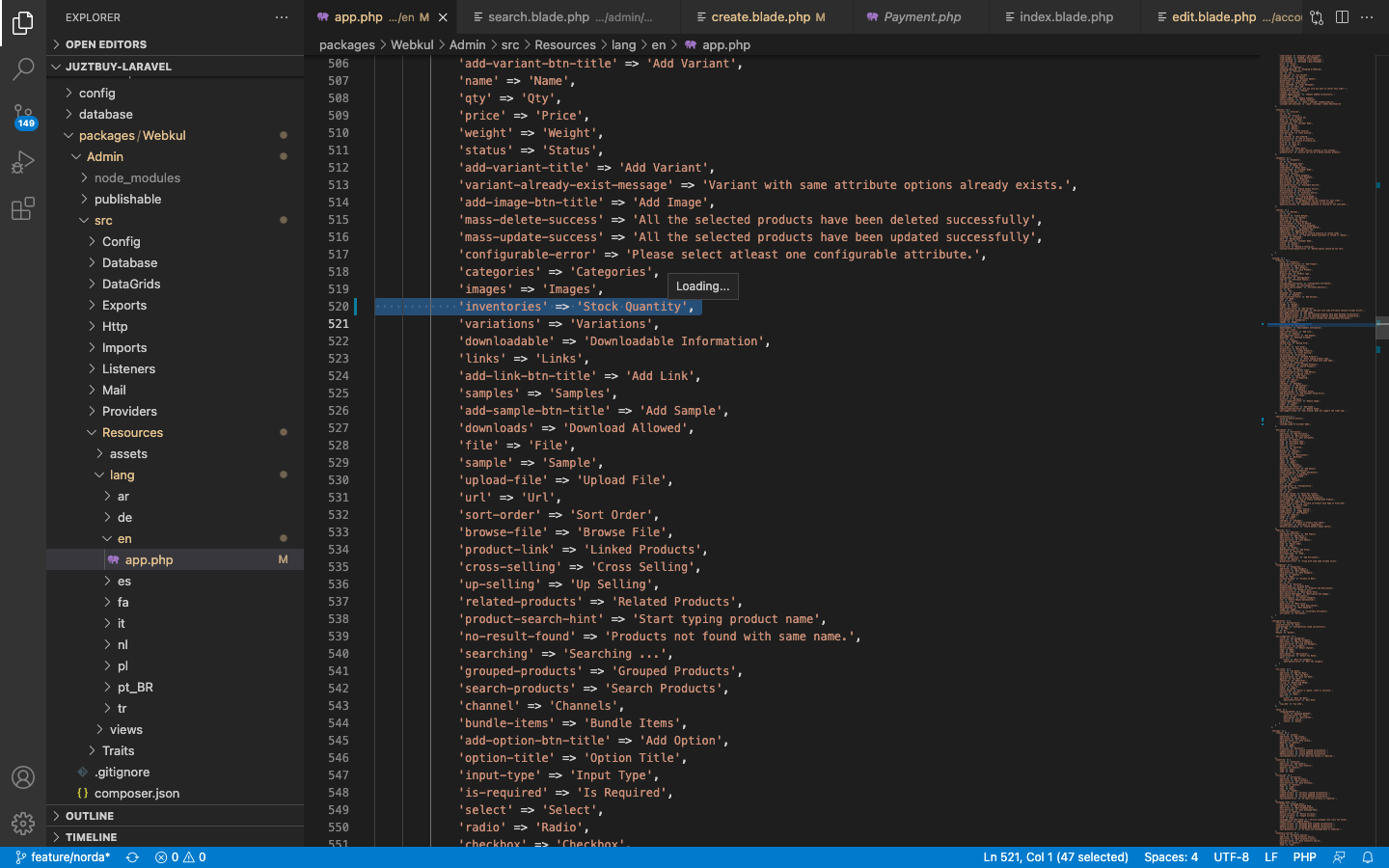Viewport: 1389px width, 868px height.
Task: Expand the config folder
Action: pyautogui.click(x=175, y=94)
